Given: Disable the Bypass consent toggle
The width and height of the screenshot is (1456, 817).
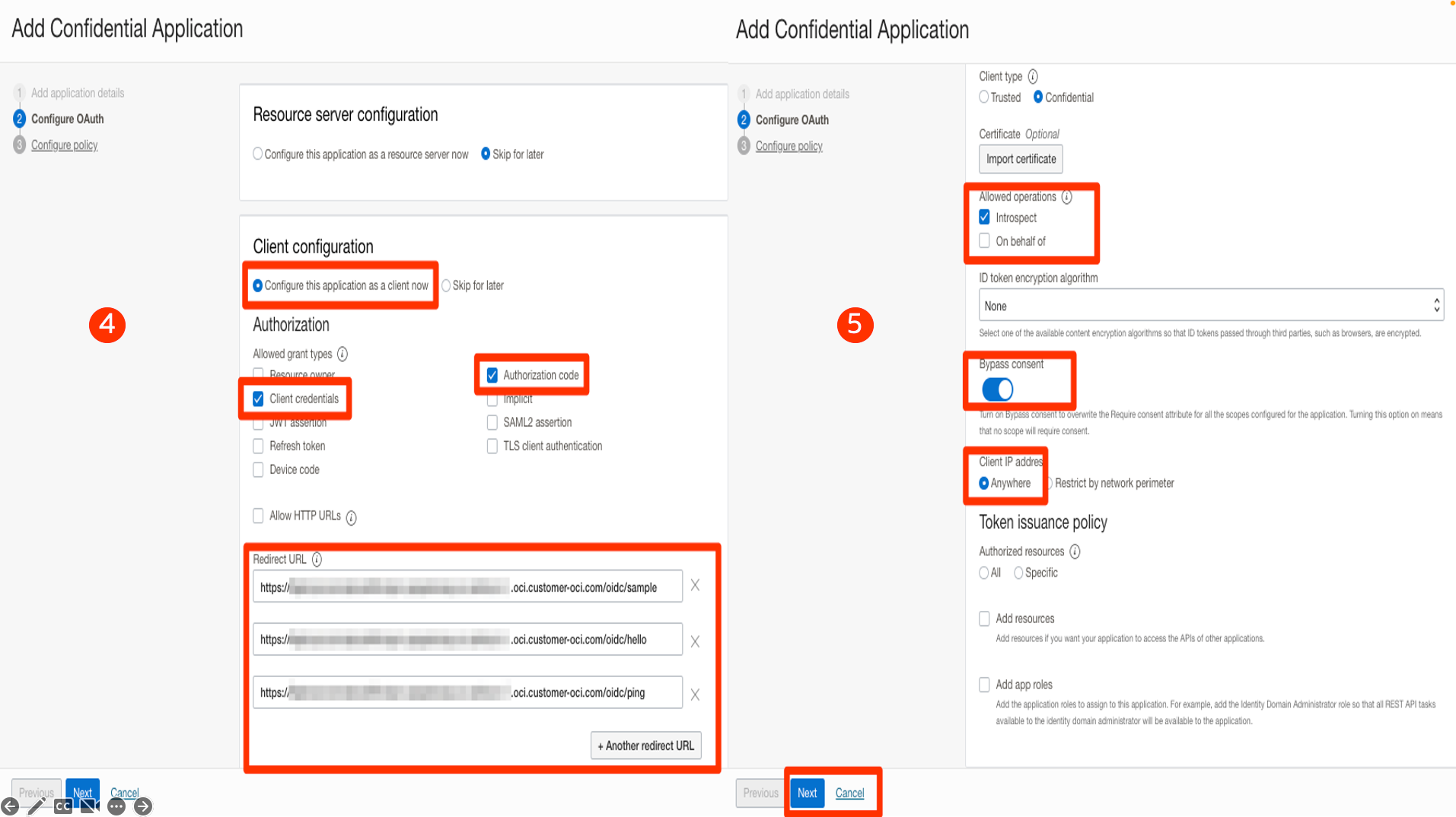Looking at the screenshot, I should point(998,389).
